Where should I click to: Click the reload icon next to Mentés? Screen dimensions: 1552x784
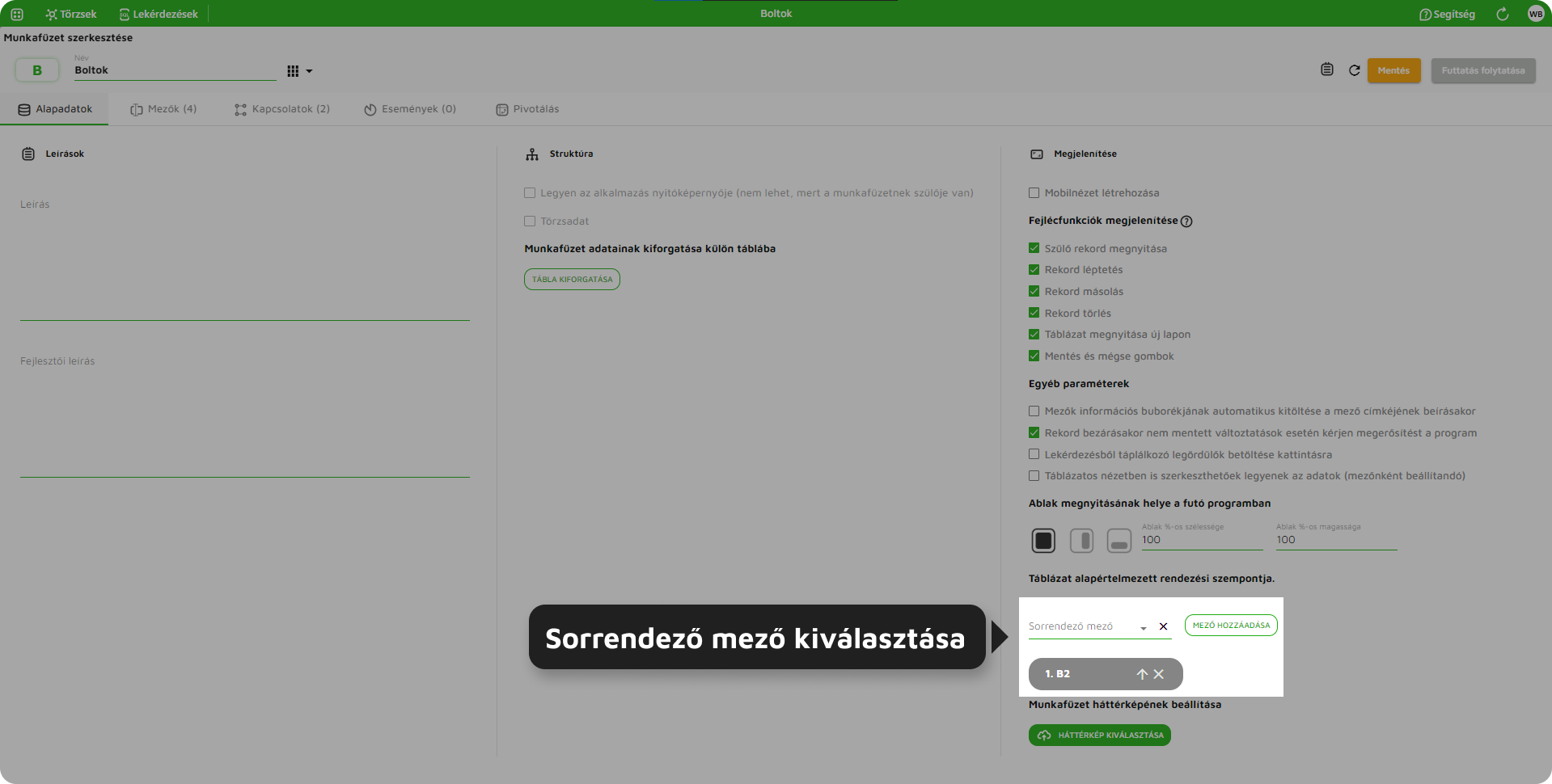point(1355,70)
